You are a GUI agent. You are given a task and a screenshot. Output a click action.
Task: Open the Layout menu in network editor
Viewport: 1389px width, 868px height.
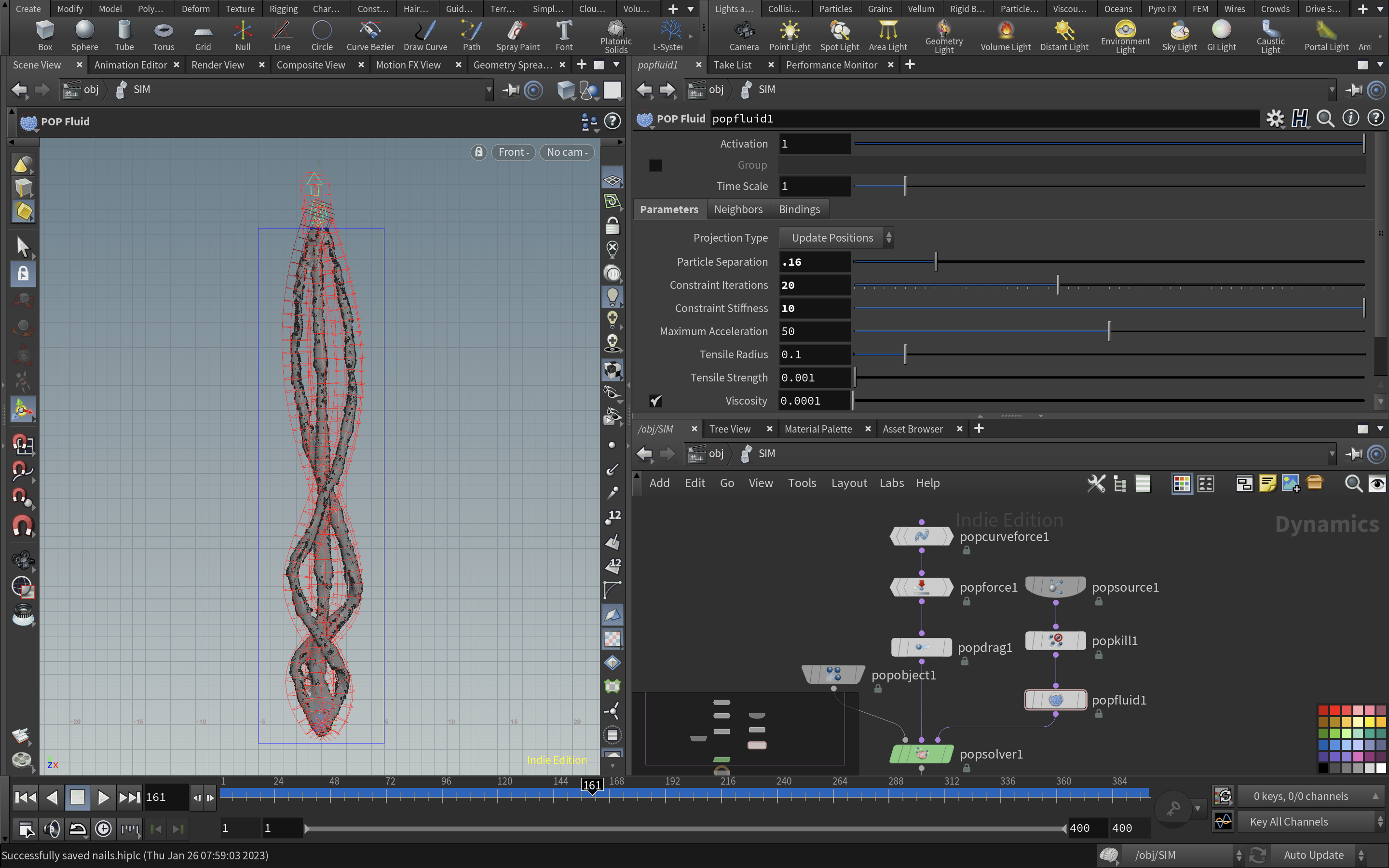[x=848, y=483]
